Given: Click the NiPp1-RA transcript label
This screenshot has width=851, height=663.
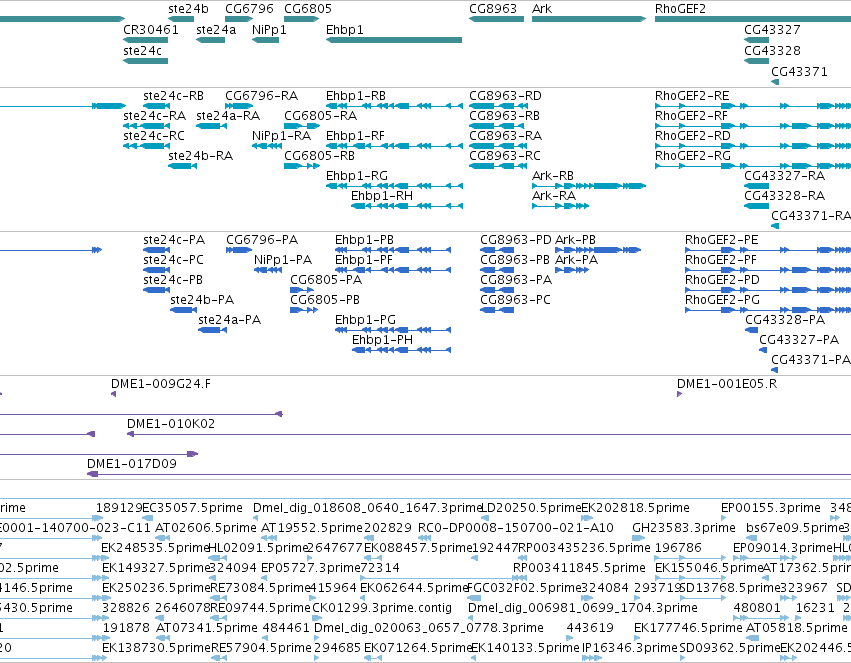Looking at the screenshot, I should tap(281, 136).
